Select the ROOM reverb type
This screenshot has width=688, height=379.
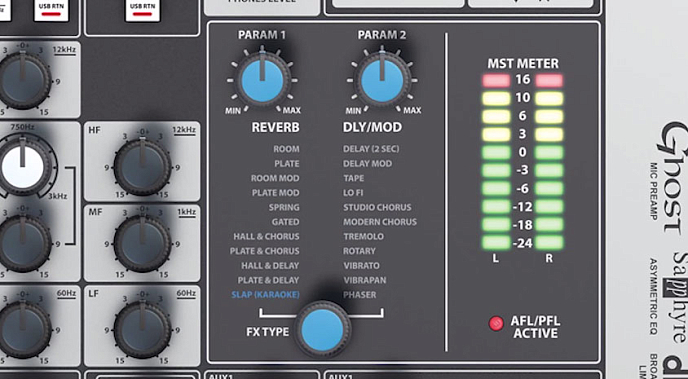286,149
